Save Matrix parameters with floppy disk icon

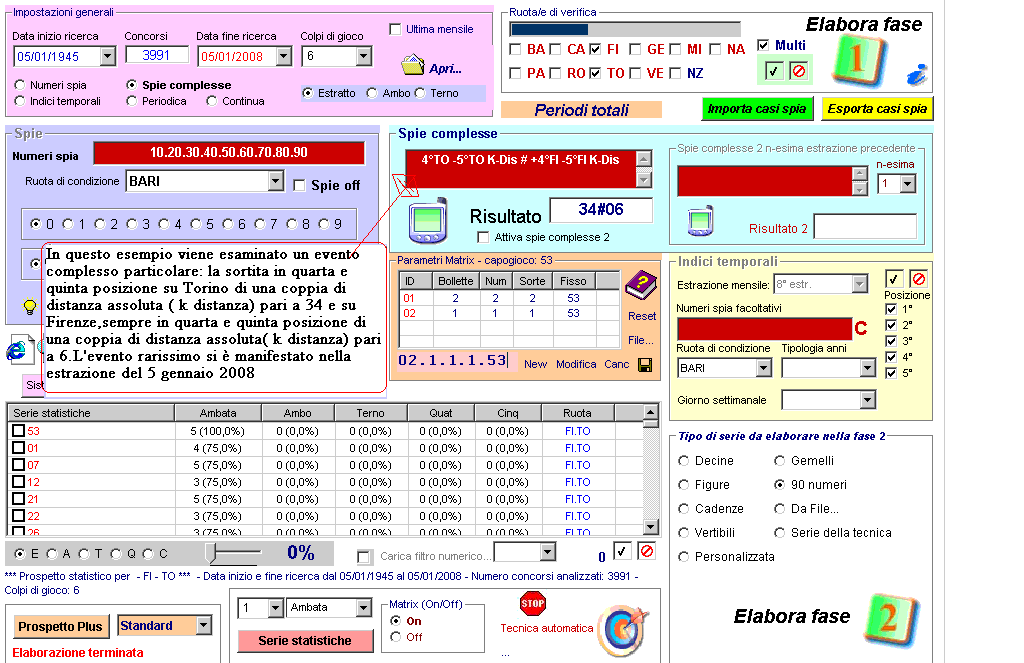[x=645, y=365]
